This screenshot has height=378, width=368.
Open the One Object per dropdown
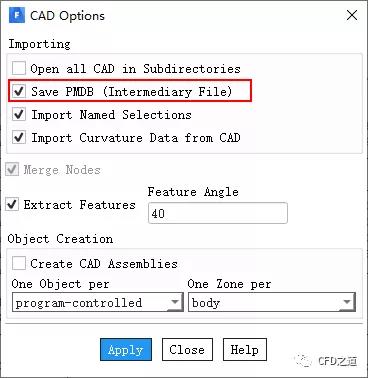[98, 302]
